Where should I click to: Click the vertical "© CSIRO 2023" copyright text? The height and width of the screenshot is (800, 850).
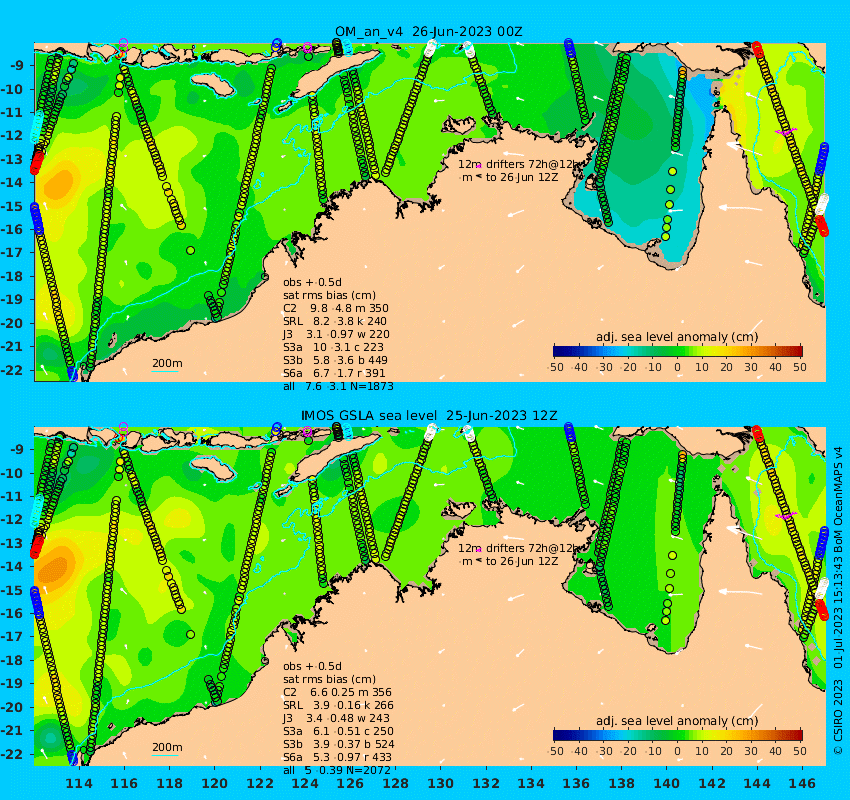click(x=838, y=717)
